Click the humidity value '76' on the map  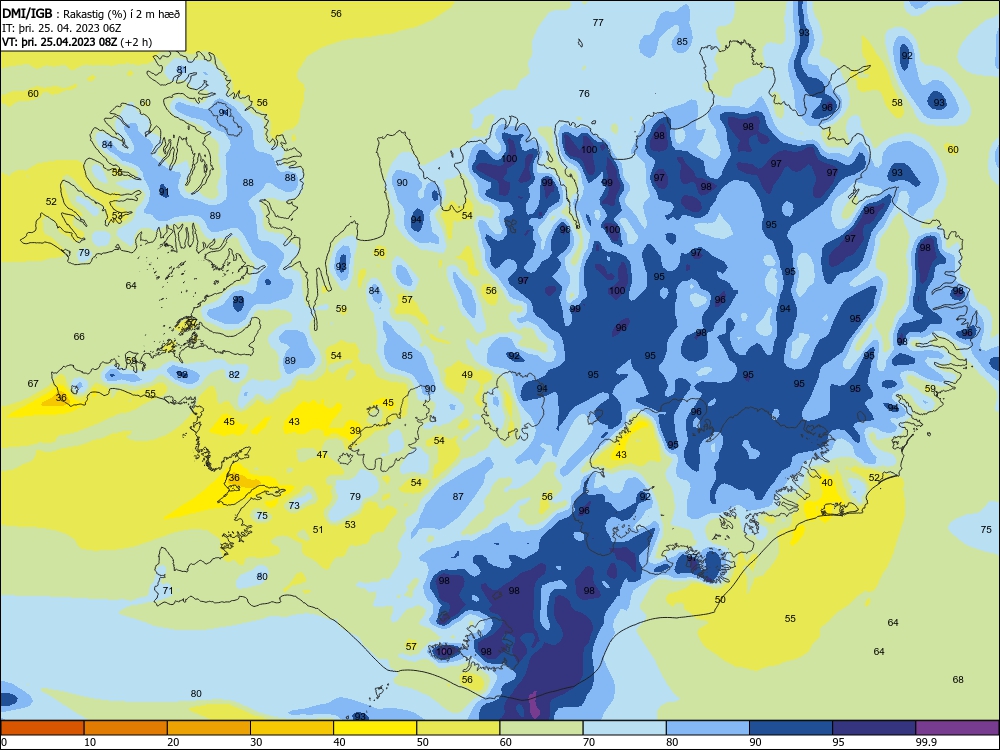(x=584, y=94)
